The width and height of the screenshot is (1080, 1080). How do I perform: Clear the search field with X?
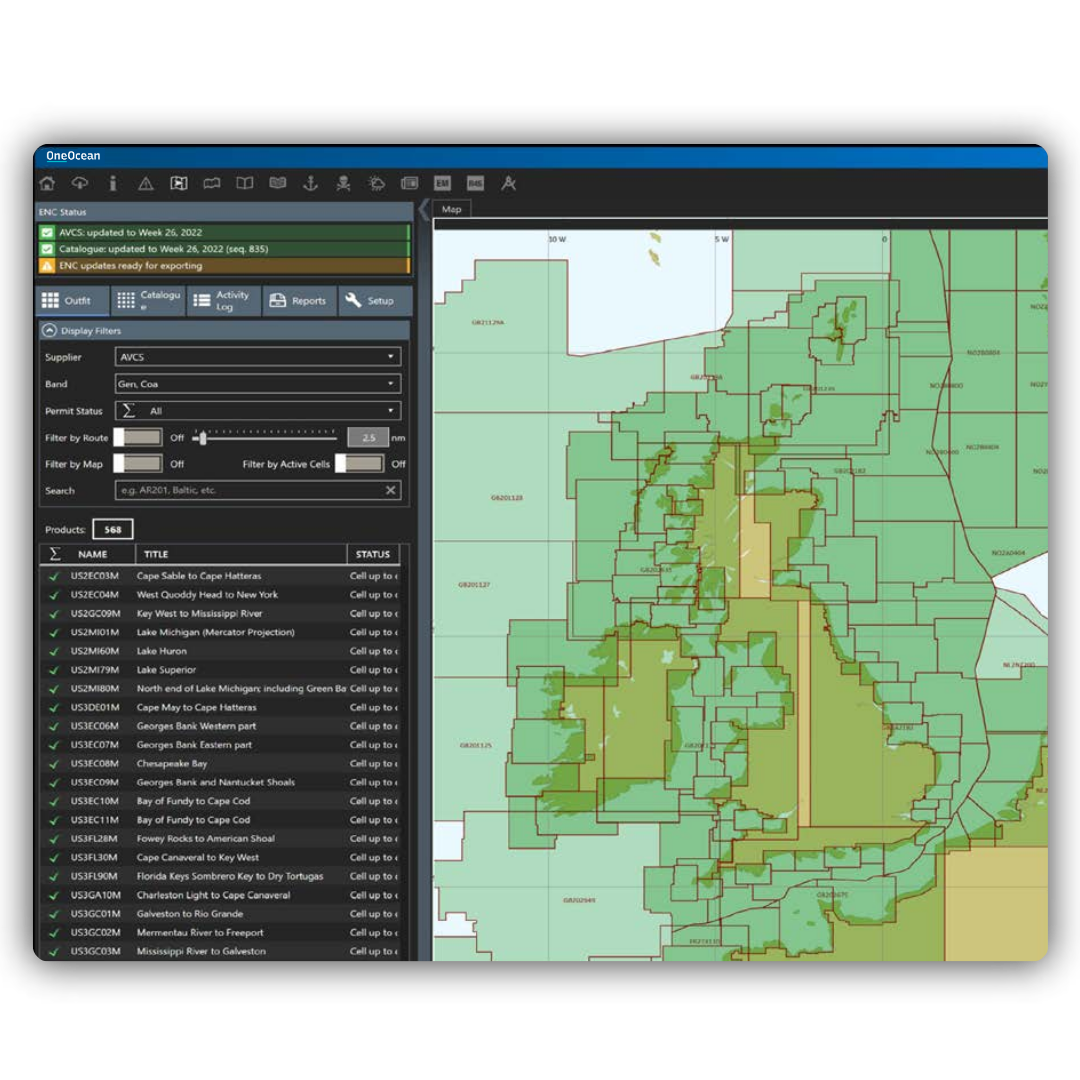click(391, 490)
